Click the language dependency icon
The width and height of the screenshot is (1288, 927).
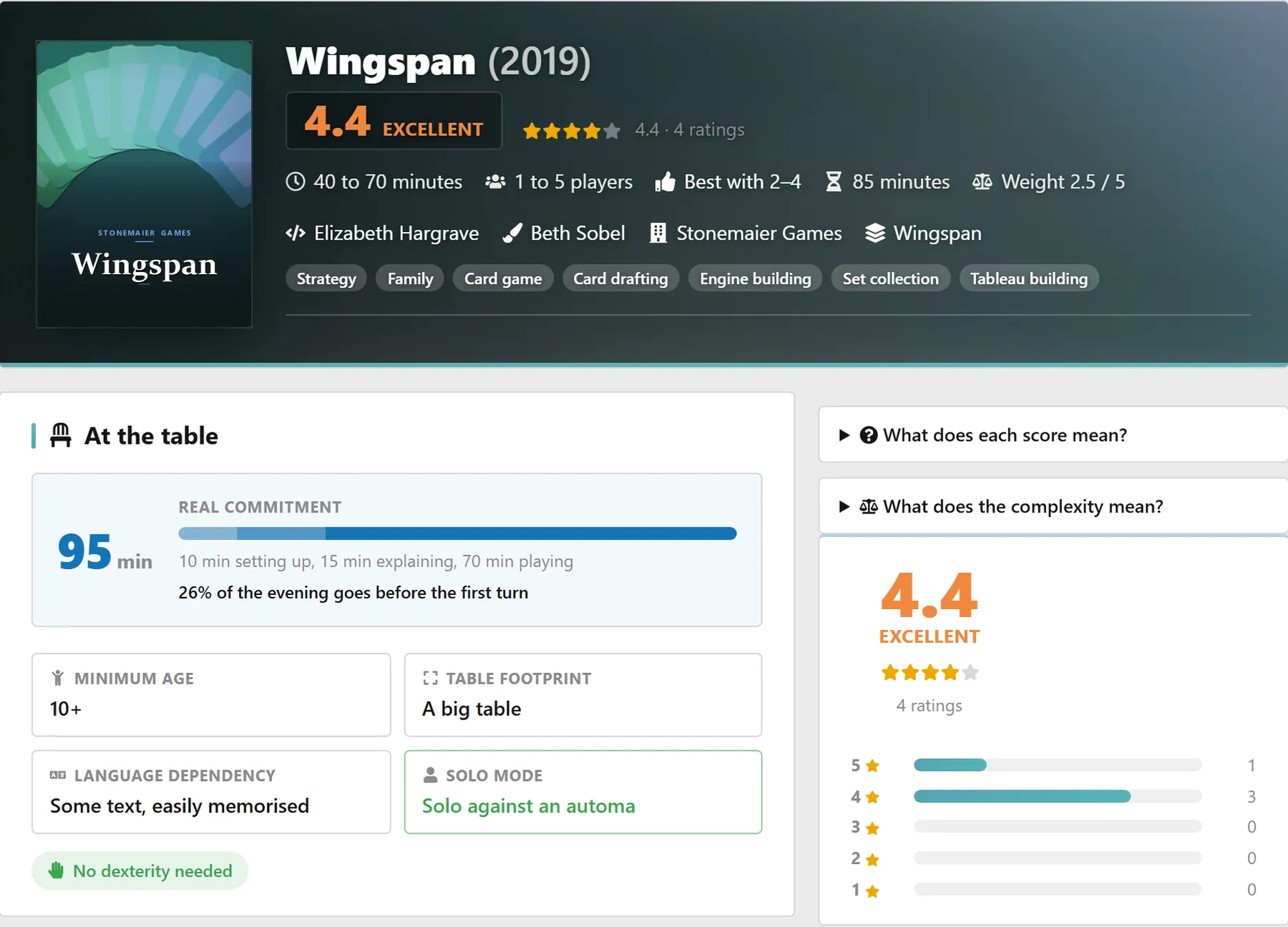[58, 775]
